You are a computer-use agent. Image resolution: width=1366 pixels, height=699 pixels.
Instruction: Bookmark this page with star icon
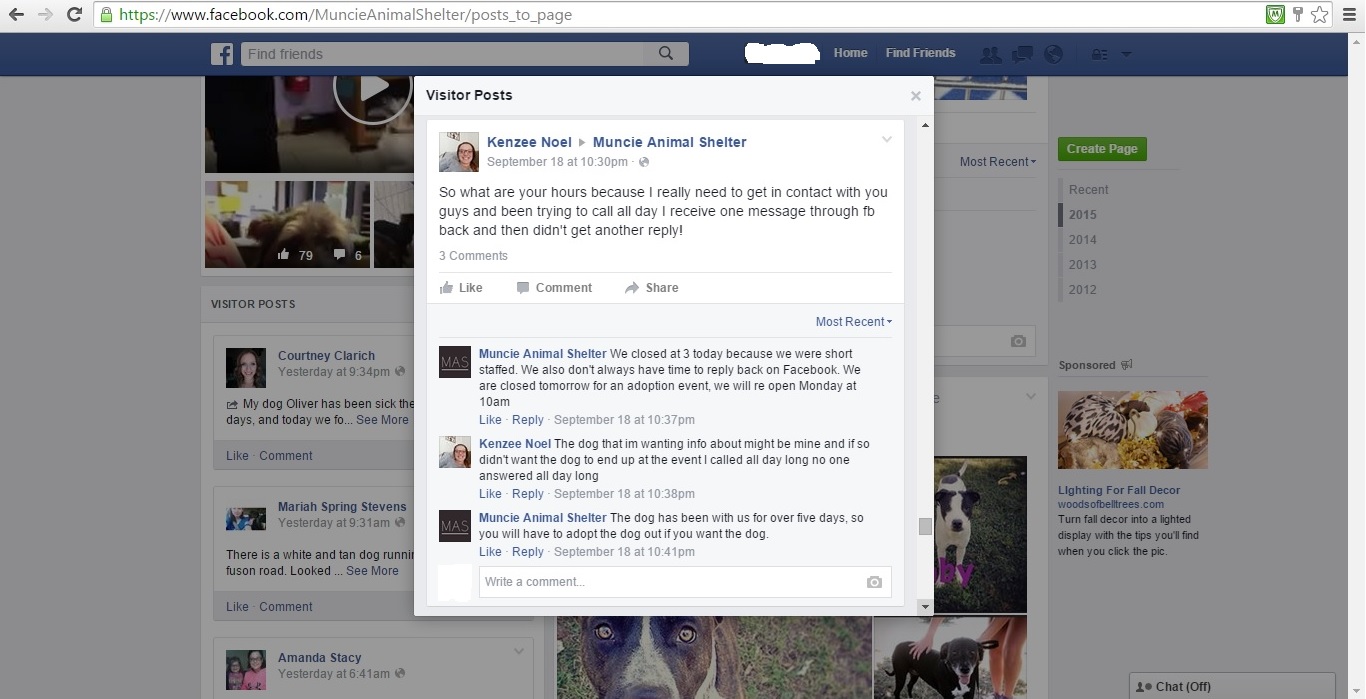click(1319, 15)
